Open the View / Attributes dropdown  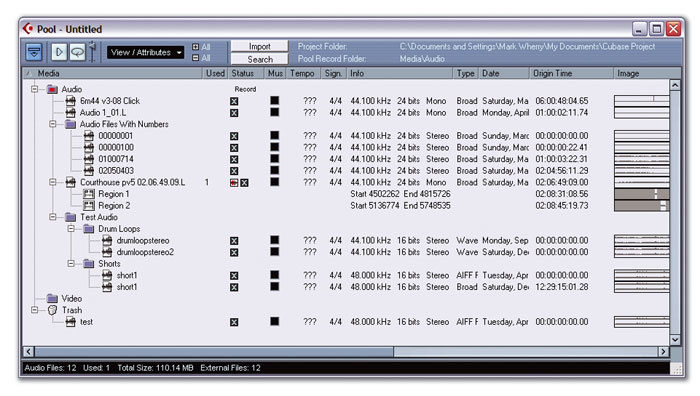pyautogui.click(x=146, y=52)
